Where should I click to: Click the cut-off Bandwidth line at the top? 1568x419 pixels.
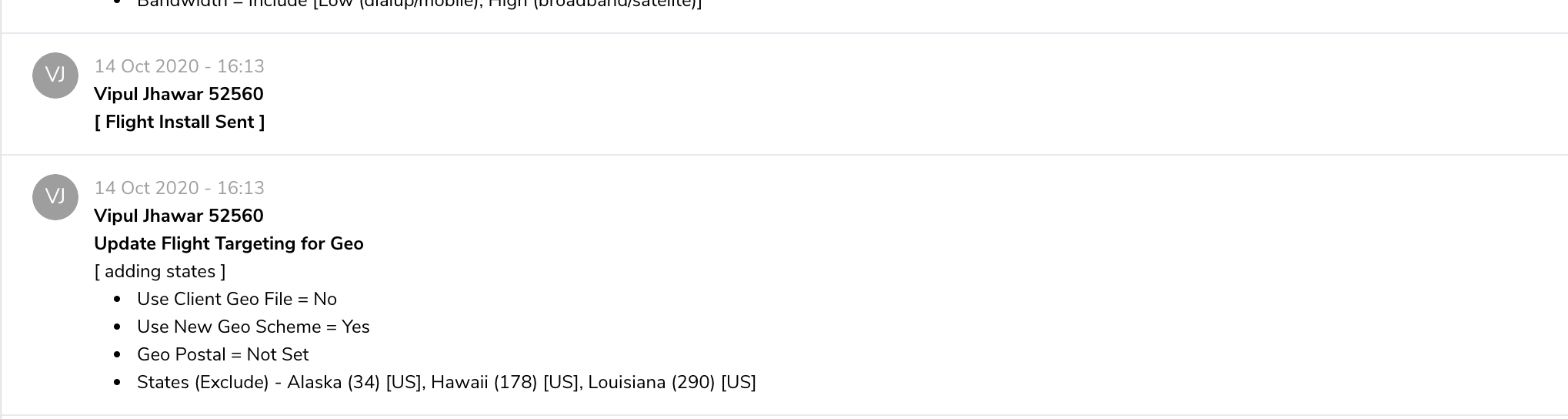[419, 5]
